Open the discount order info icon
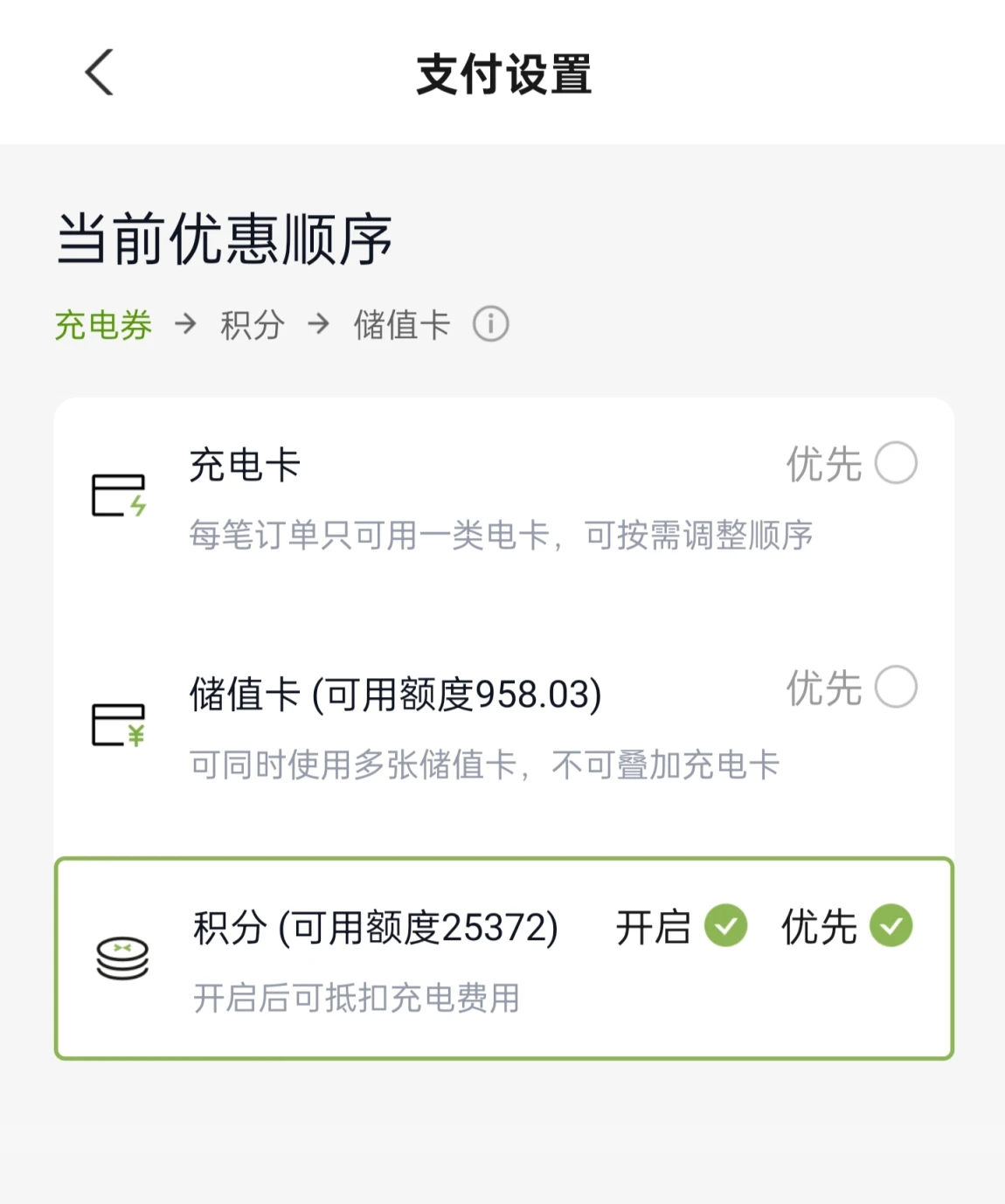The height and width of the screenshot is (1204, 1005). pyautogui.click(x=490, y=324)
